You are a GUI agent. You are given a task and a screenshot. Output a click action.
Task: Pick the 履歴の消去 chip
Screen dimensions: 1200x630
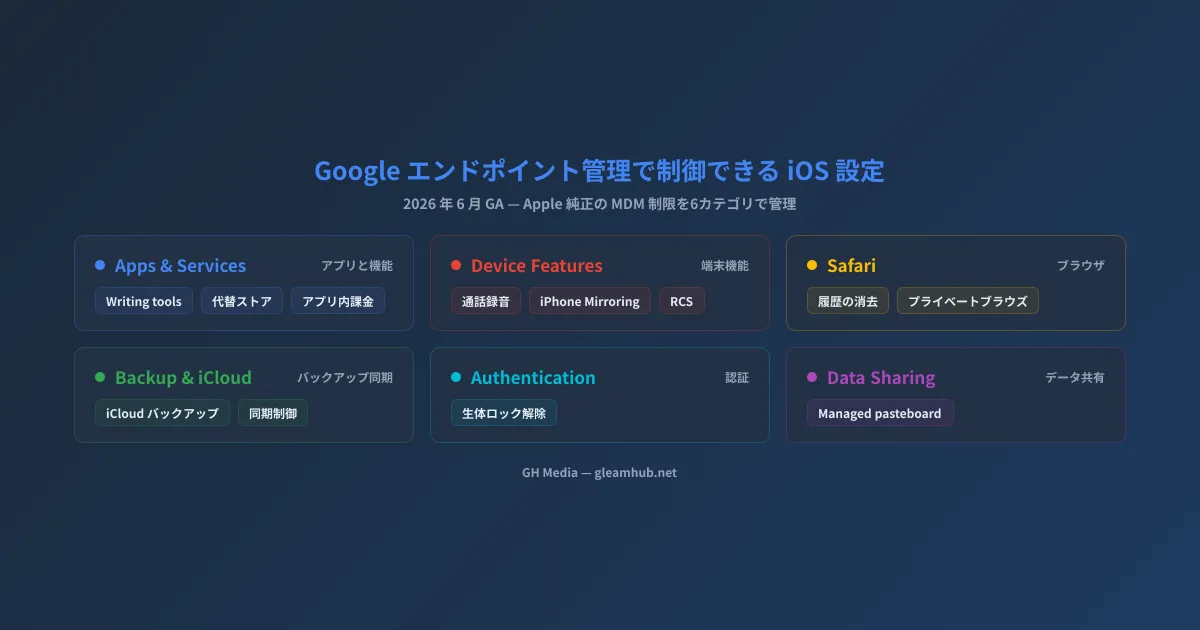tap(848, 301)
